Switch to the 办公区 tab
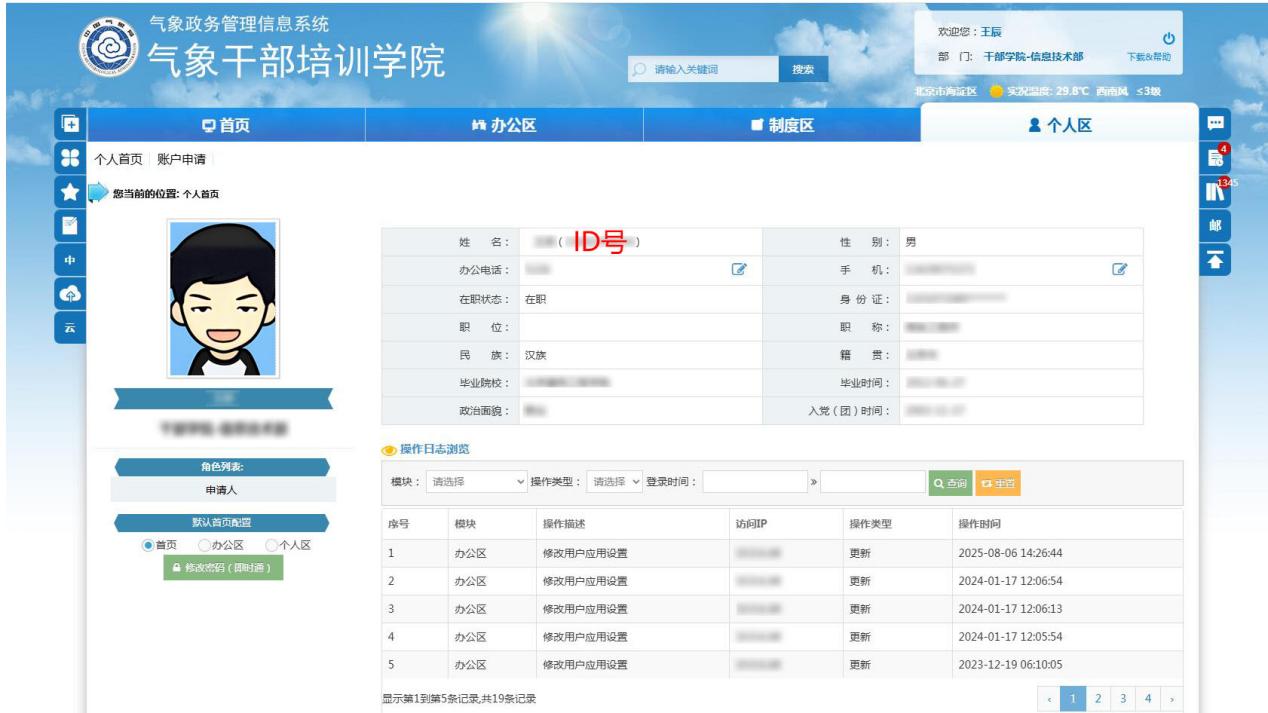This screenshot has height=713, width=1268. (504, 125)
